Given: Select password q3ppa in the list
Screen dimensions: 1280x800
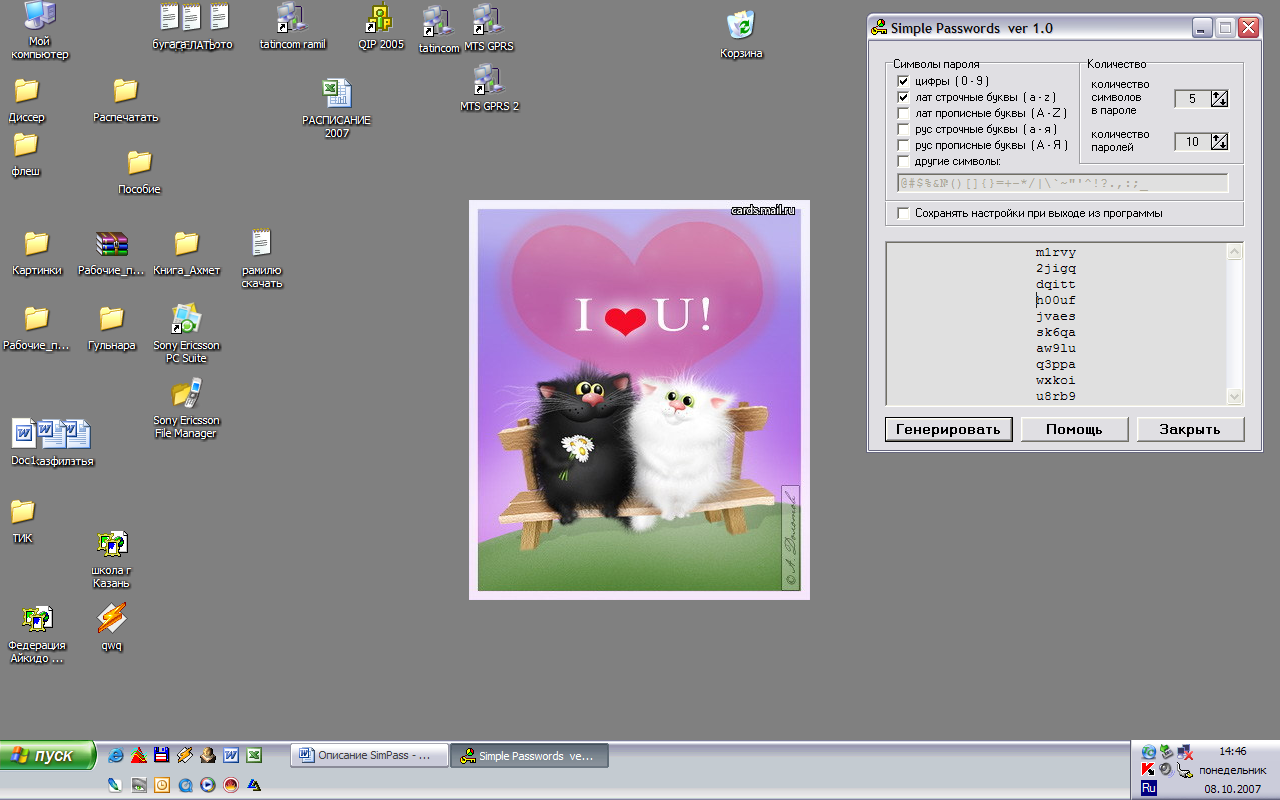Looking at the screenshot, I should (1056, 364).
